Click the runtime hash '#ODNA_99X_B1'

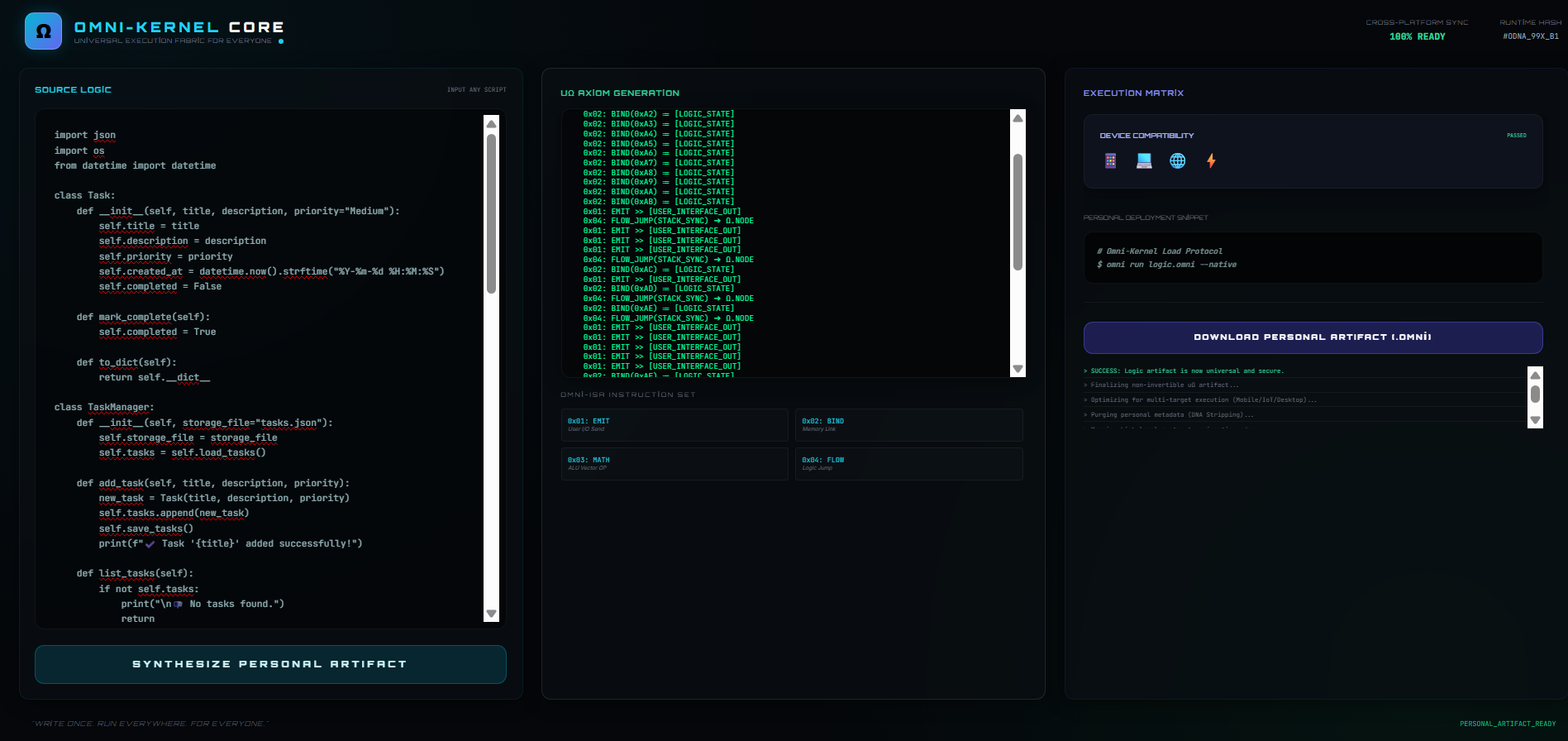point(1531,36)
